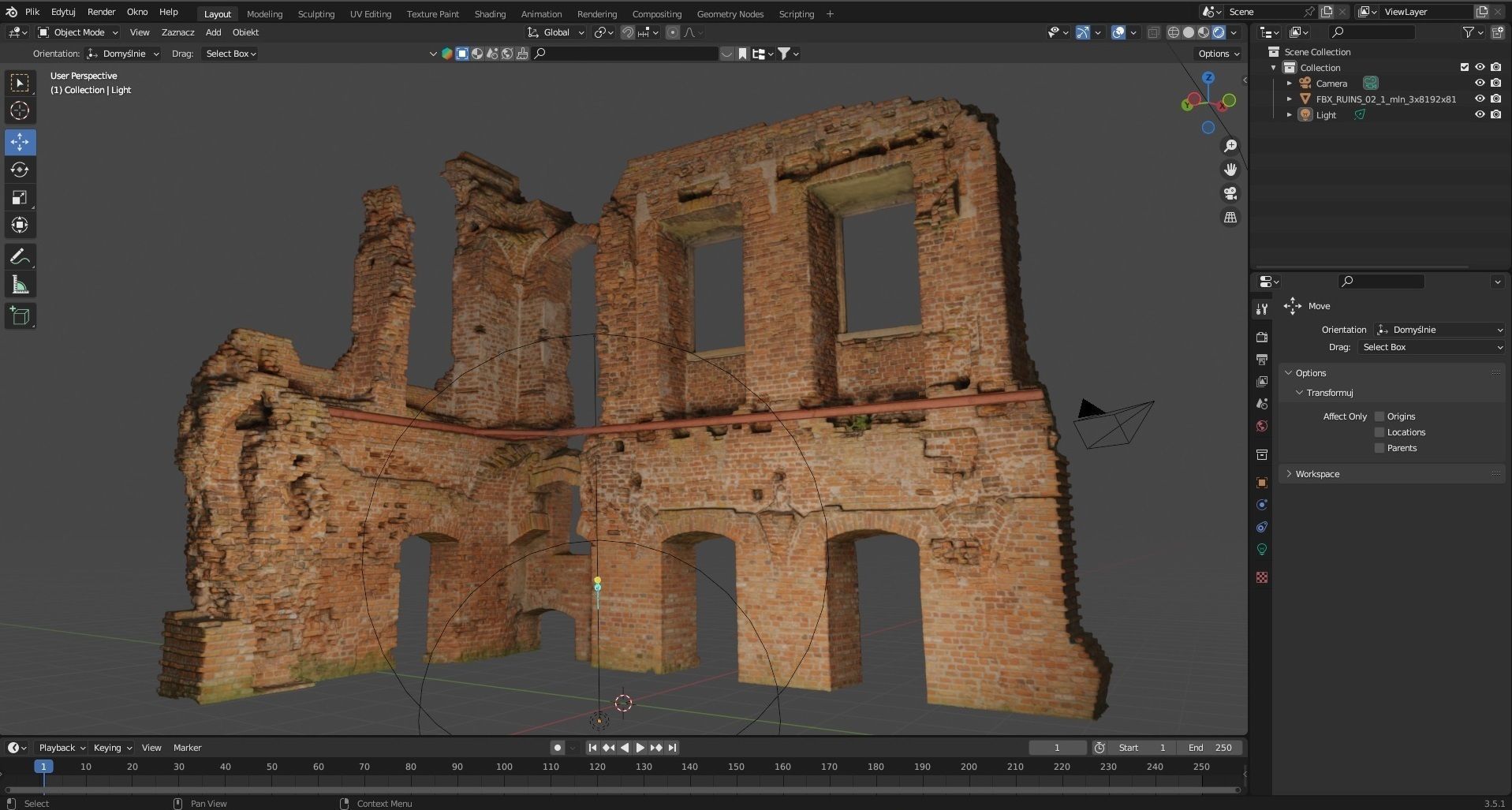Click the Zoom view magnifier icon
Viewport: 1512px width, 810px height.
(1230, 146)
